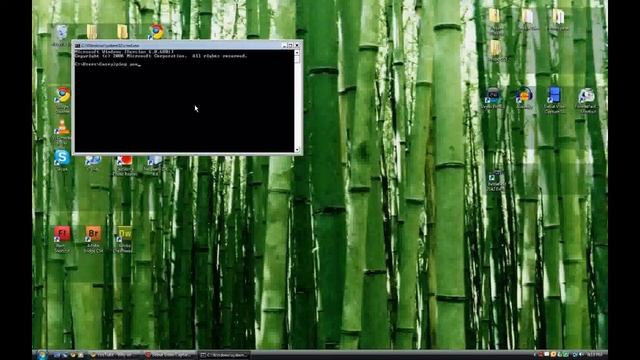Viewport: 640px width, 360px height.
Task: Click the Command Prompt title bar system icon
Action: click(x=78, y=45)
